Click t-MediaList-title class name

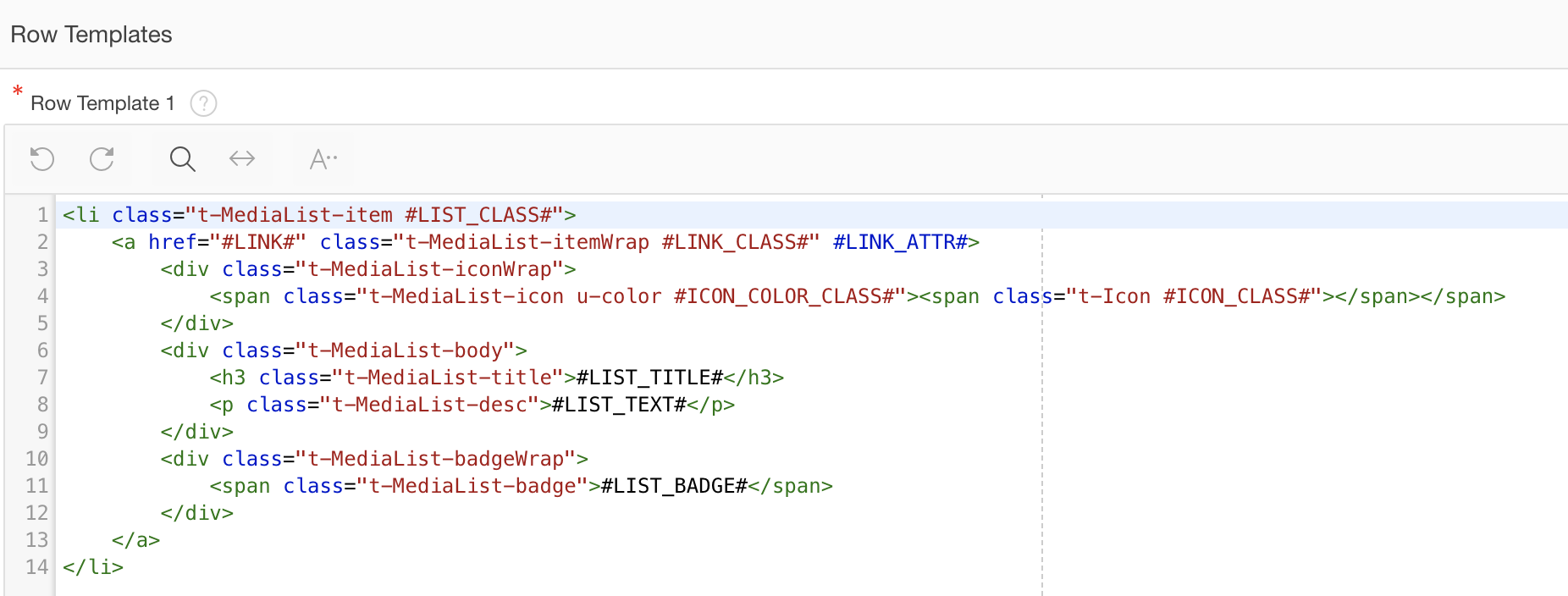[x=448, y=378]
